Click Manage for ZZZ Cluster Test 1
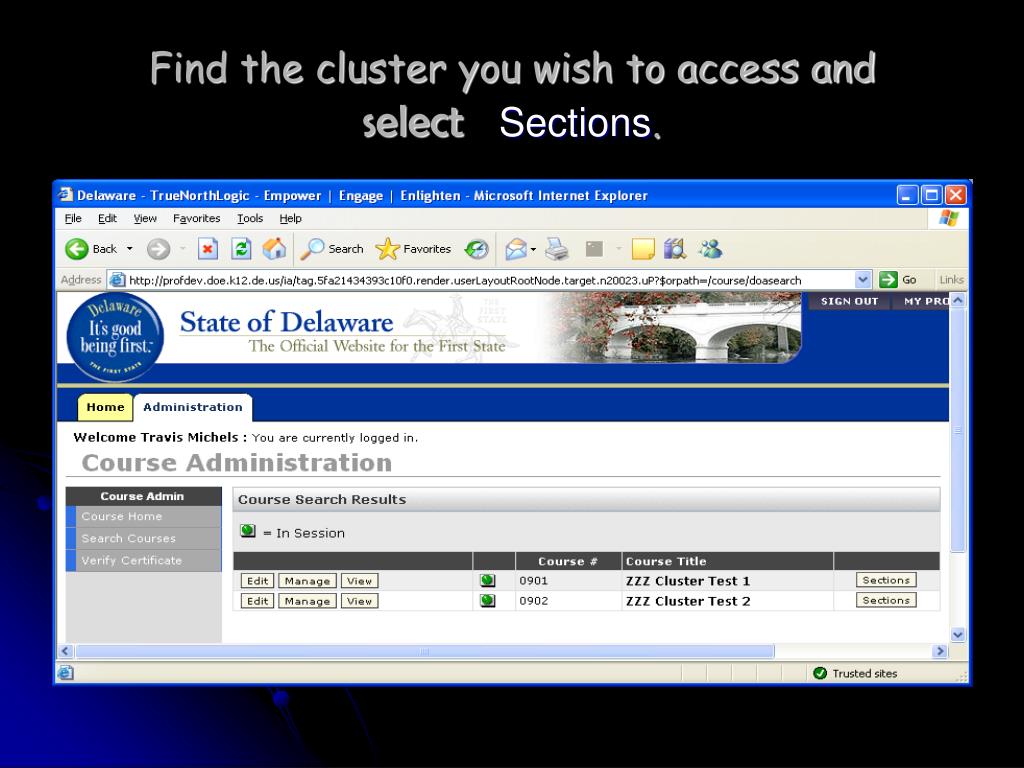Viewport: 1024px width, 768px height. (x=307, y=581)
